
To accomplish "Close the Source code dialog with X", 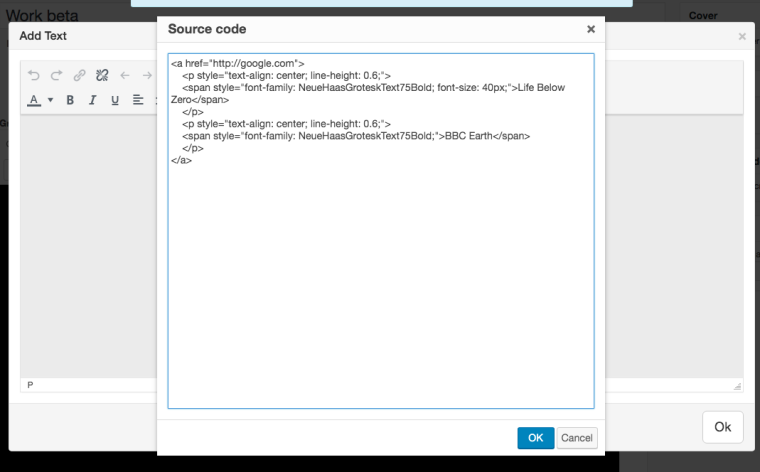I will point(591,29).
